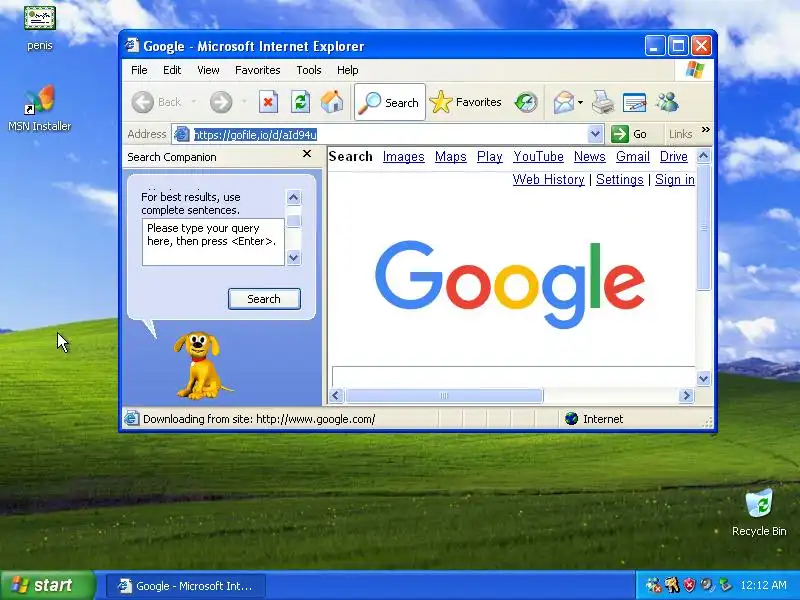Image resolution: width=800 pixels, height=600 pixels.
Task: Open the Maps link on Google
Action: tap(451, 157)
